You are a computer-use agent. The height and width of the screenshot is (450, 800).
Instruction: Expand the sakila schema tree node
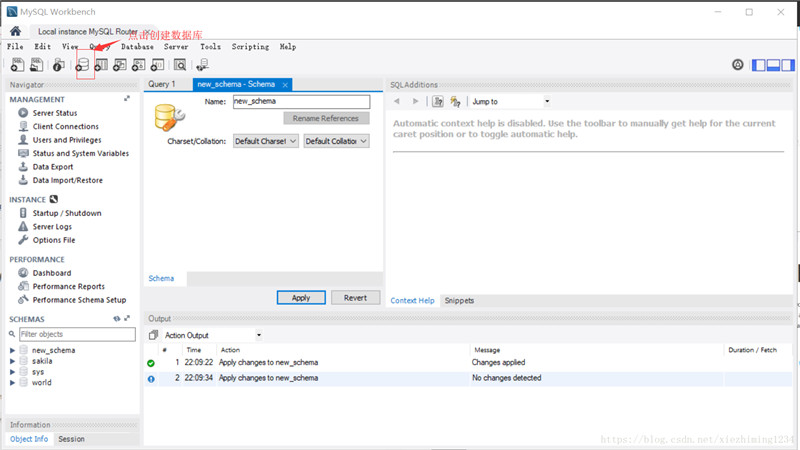[12, 361]
